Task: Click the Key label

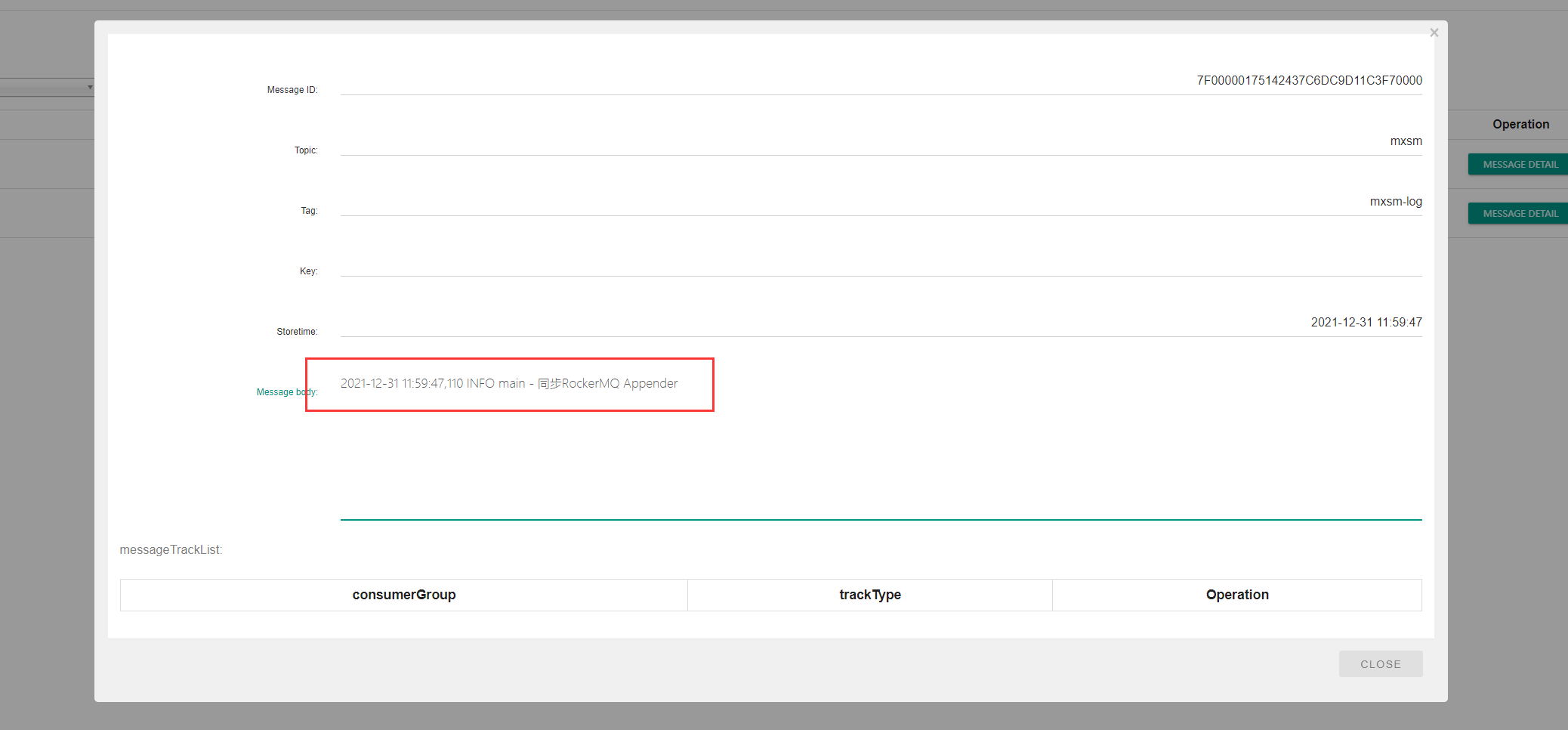Action: pos(308,271)
